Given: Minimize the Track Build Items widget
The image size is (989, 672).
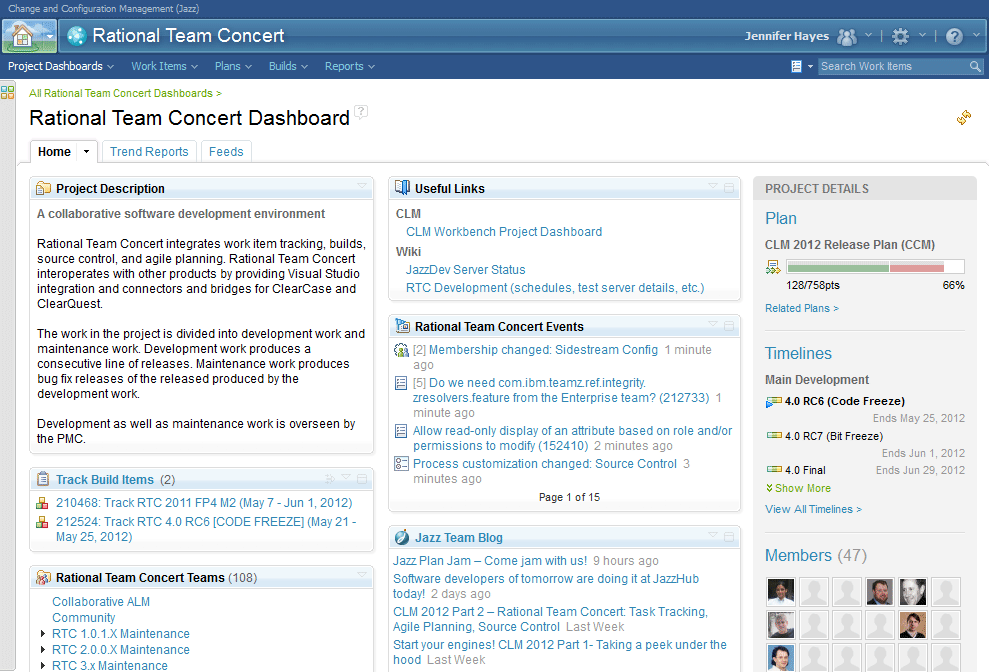Looking at the screenshot, I should [x=362, y=479].
